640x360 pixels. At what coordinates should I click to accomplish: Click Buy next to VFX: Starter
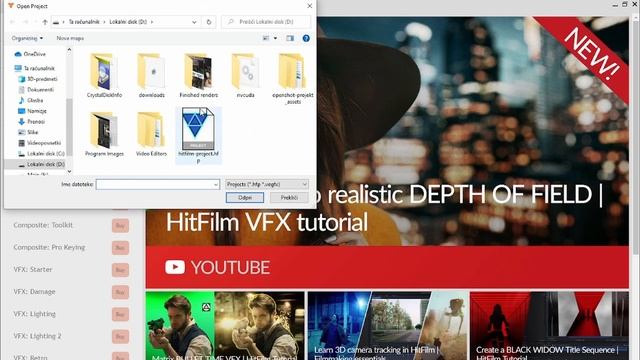click(x=120, y=270)
